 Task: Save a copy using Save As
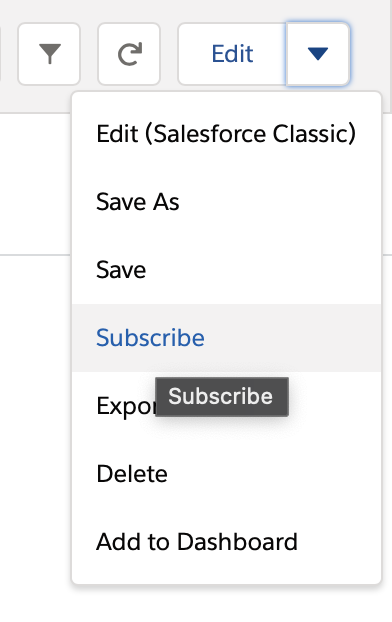coord(226,202)
